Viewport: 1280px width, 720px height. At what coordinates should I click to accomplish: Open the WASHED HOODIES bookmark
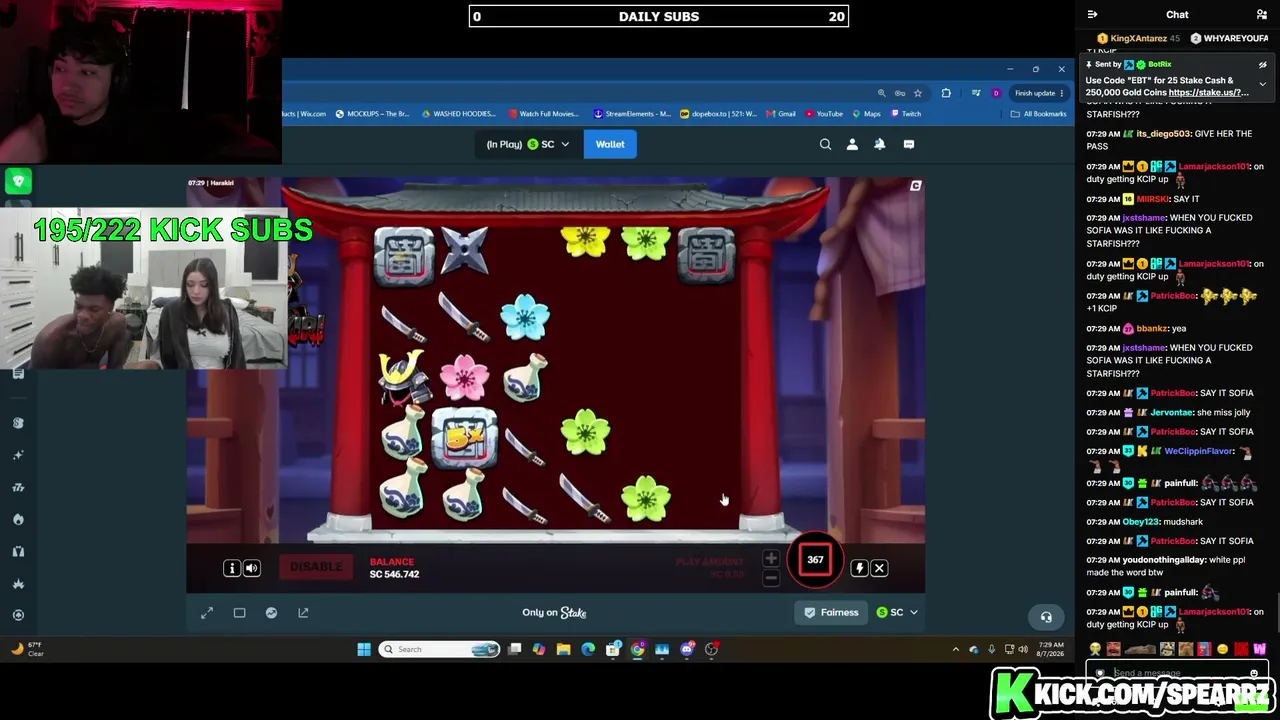point(459,114)
